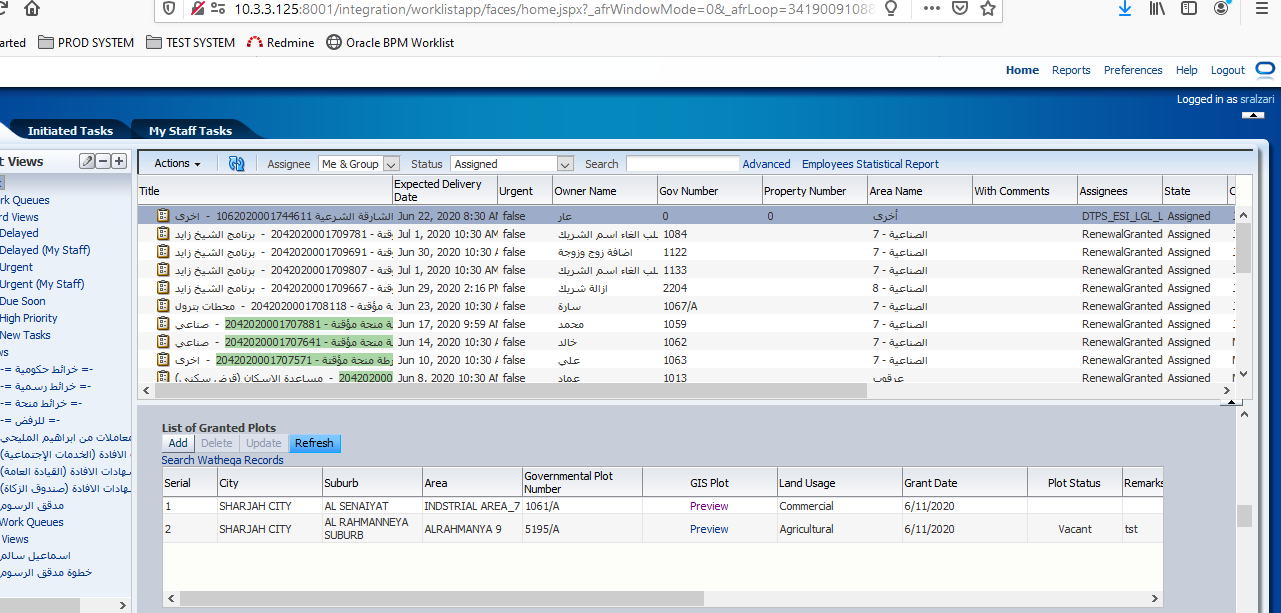
Task: Select the Due Soon view
Action: coord(23,301)
